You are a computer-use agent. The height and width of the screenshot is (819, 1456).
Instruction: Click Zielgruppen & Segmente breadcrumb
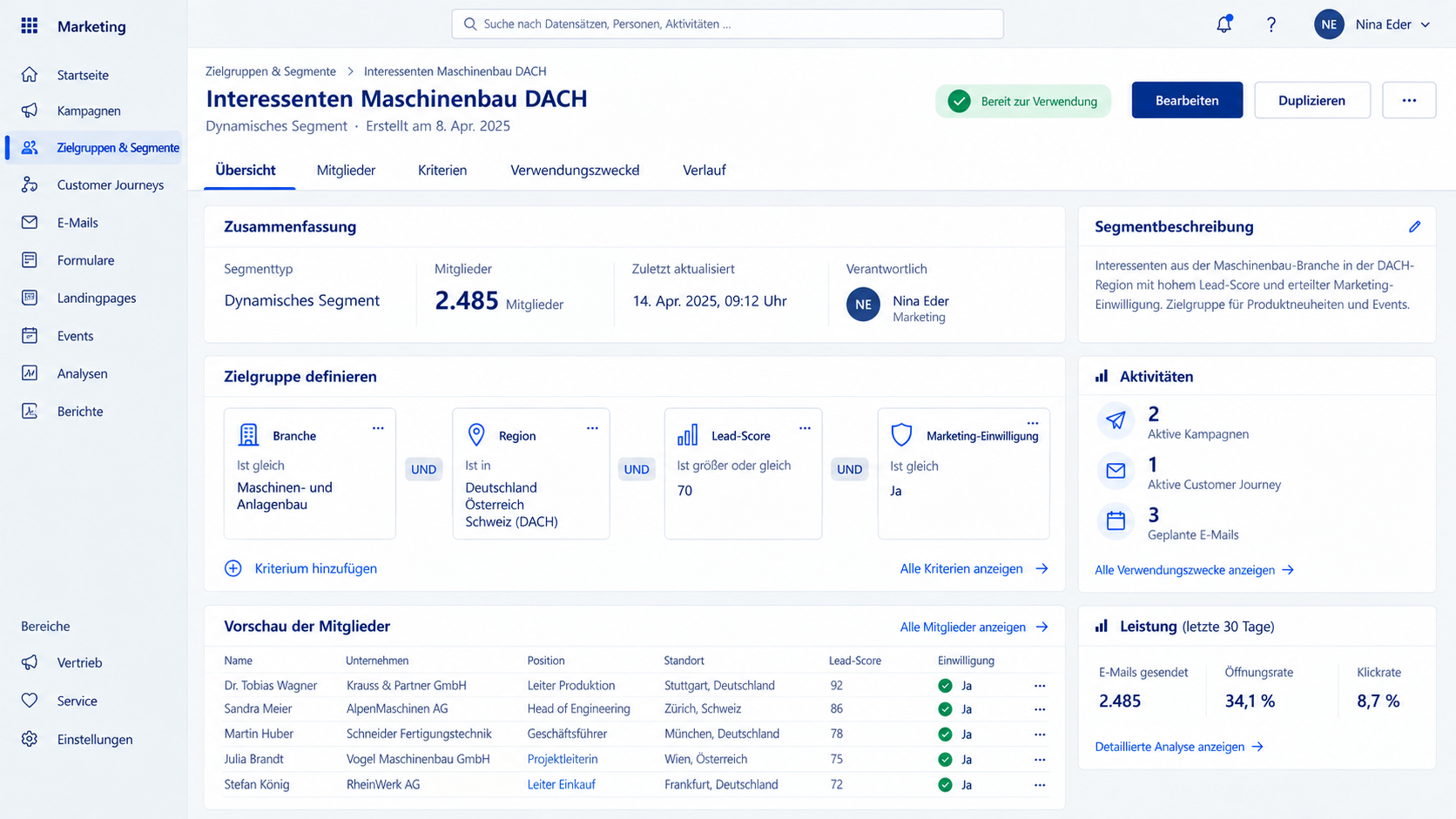tap(270, 71)
